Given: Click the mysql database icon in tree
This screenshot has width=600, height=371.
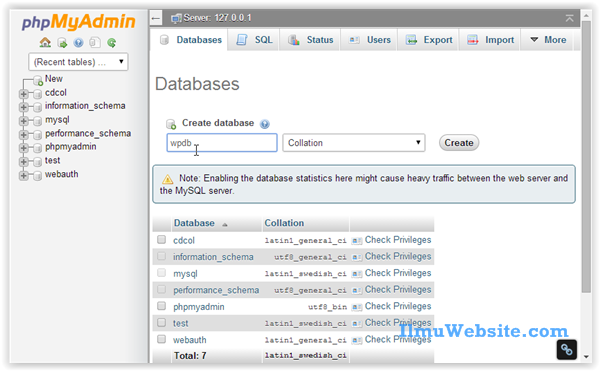Looking at the screenshot, I should click(38, 121).
